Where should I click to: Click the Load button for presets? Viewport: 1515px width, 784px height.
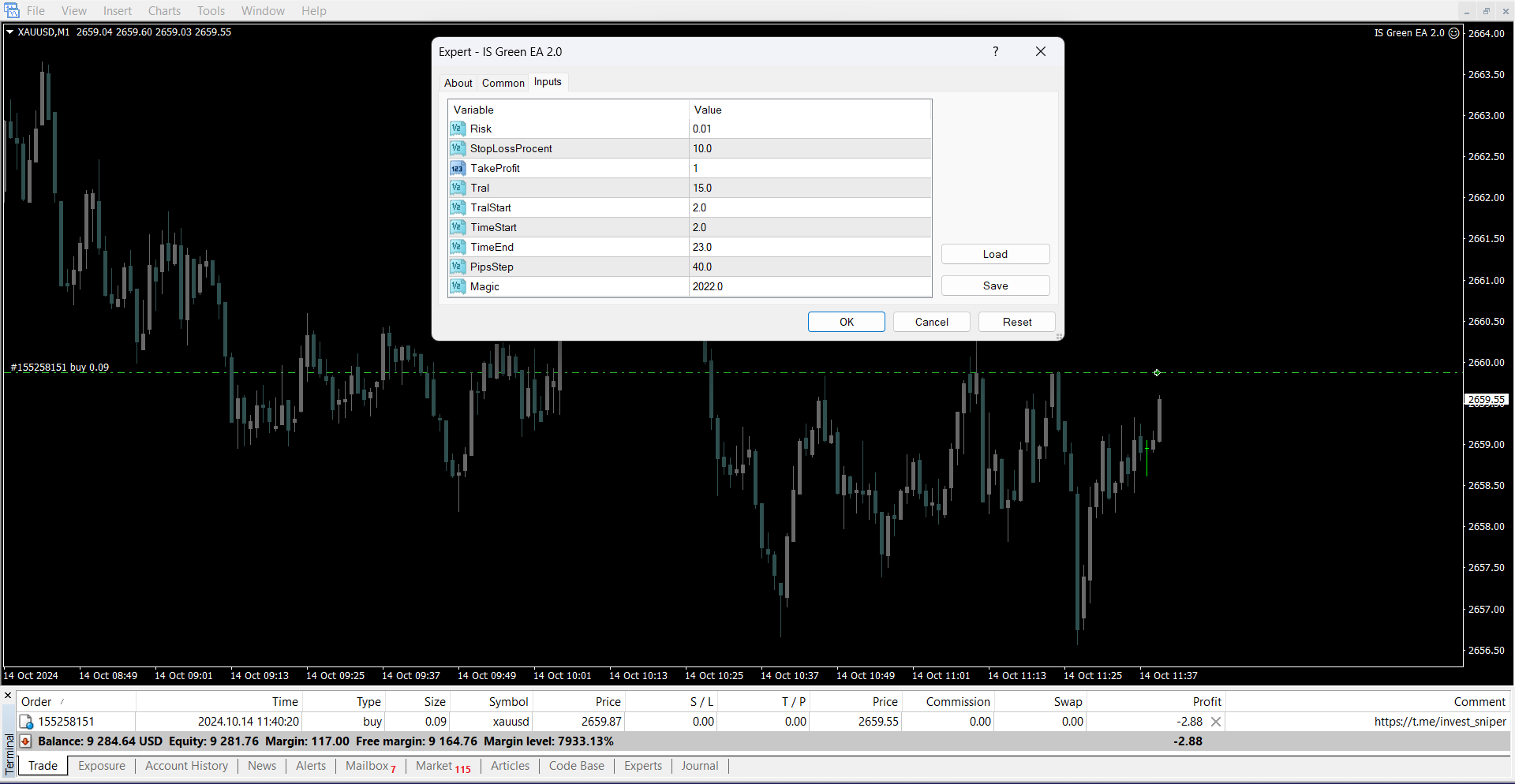tap(995, 254)
